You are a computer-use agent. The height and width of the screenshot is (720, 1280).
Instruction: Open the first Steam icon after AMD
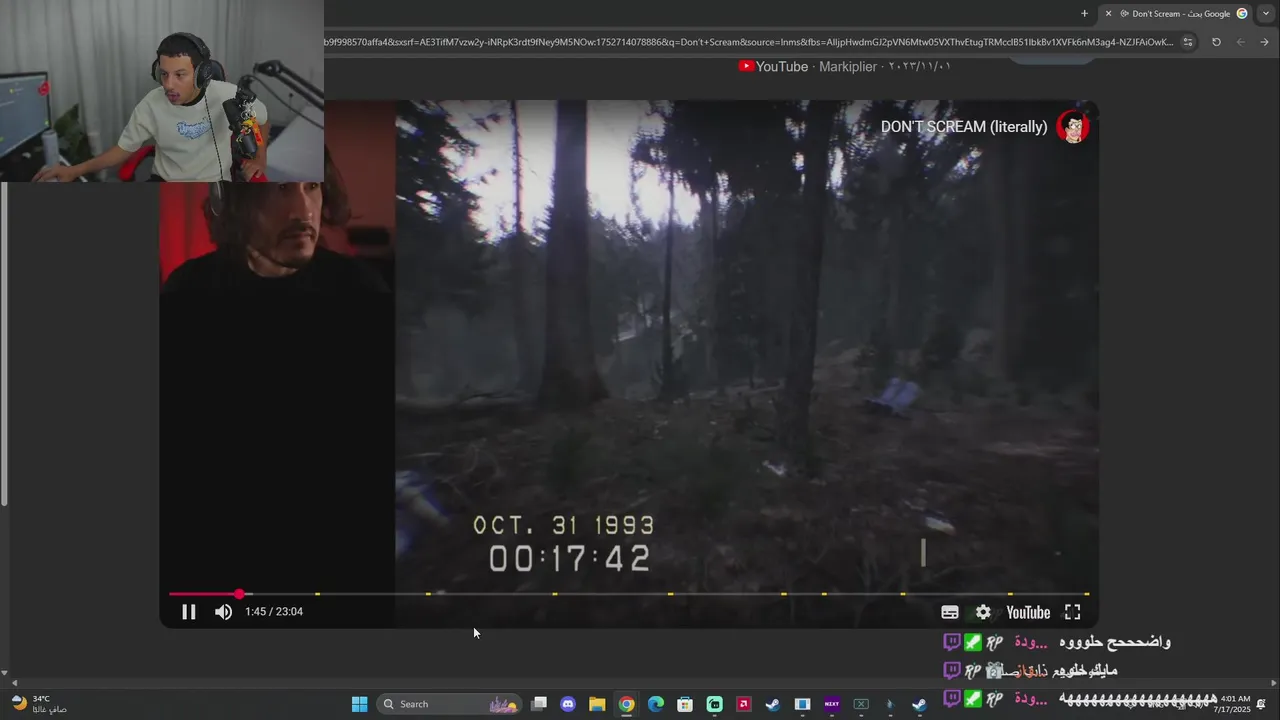pyautogui.click(x=772, y=704)
